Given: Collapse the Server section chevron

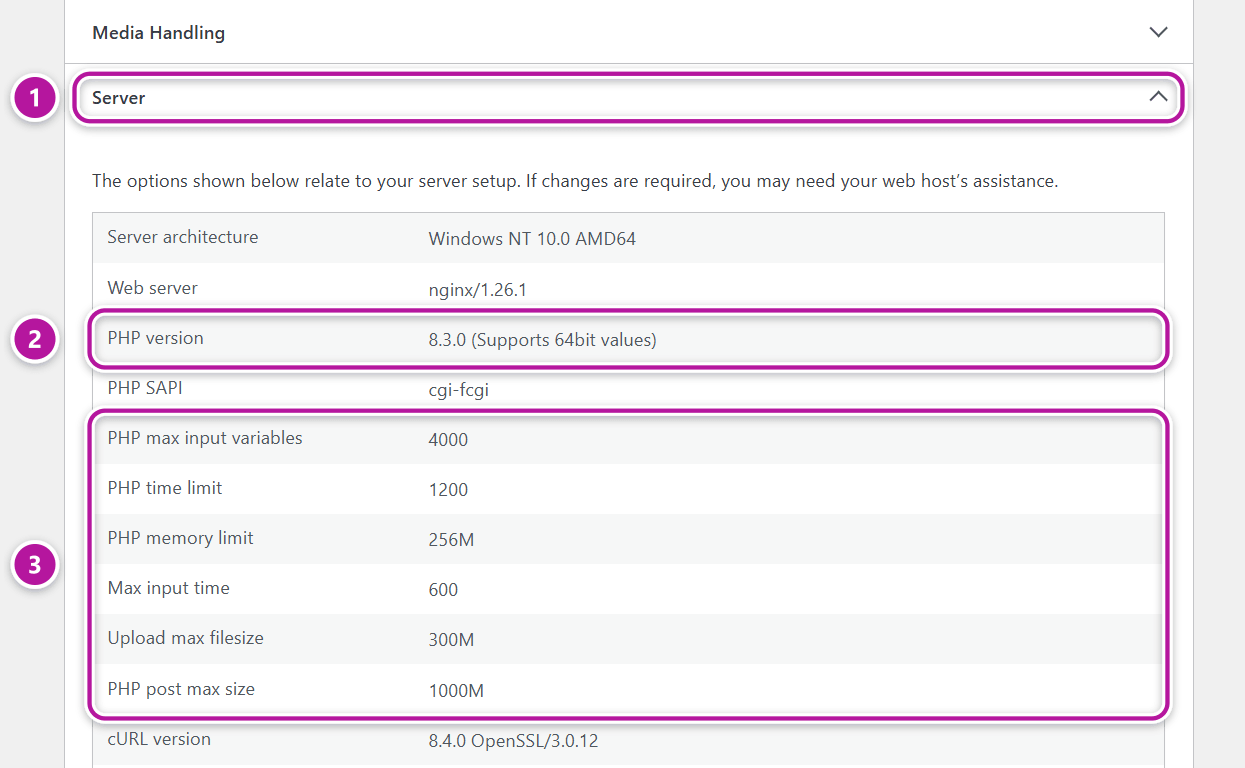Looking at the screenshot, I should pos(1158,97).
